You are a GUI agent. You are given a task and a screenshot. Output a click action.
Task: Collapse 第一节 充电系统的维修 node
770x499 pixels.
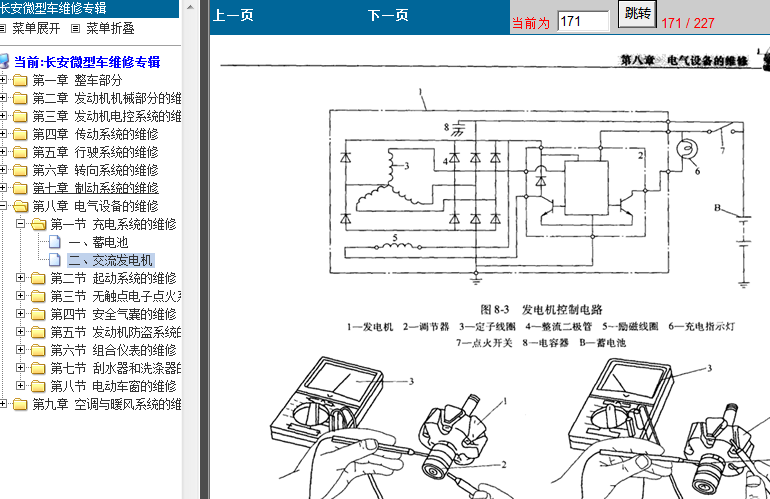(21, 223)
